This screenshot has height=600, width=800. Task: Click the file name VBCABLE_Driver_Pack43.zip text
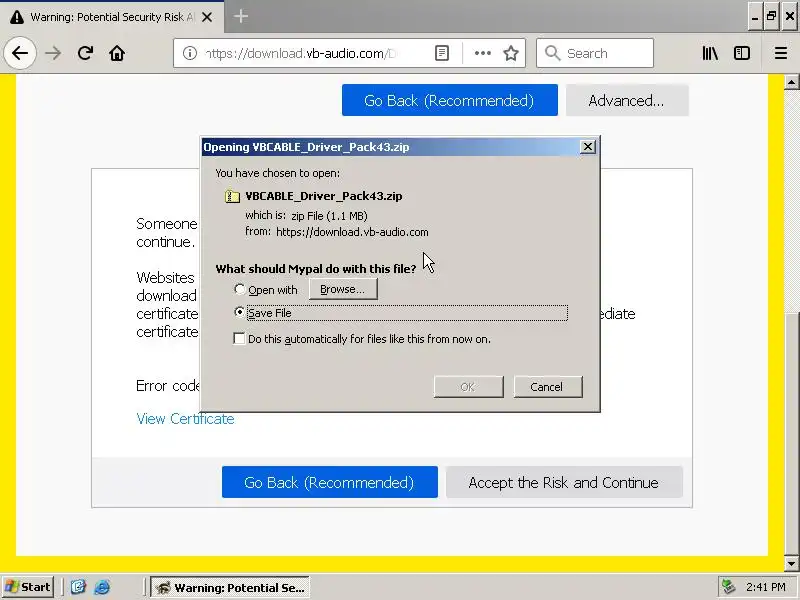323,196
